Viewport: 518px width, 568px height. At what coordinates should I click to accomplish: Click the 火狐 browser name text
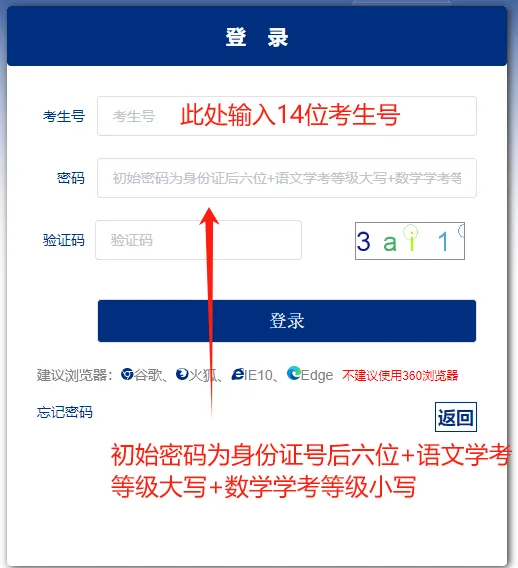pyautogui.click(x=203, y=375)
